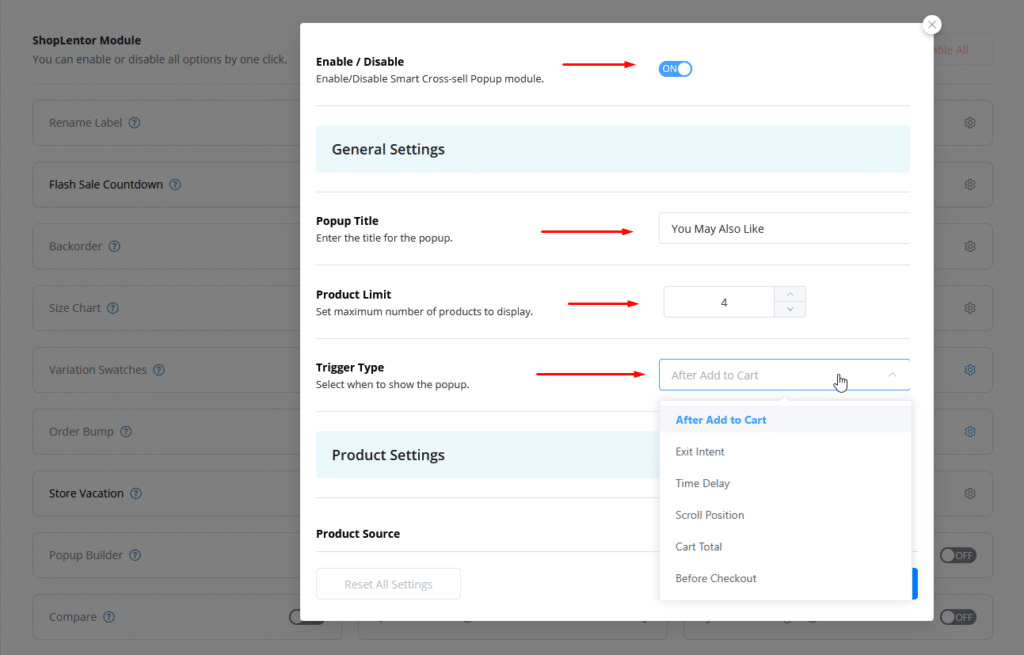This screenshot has width=1024, height=655.
Task: Click the Popup Title text field
Action: (784, 229)
